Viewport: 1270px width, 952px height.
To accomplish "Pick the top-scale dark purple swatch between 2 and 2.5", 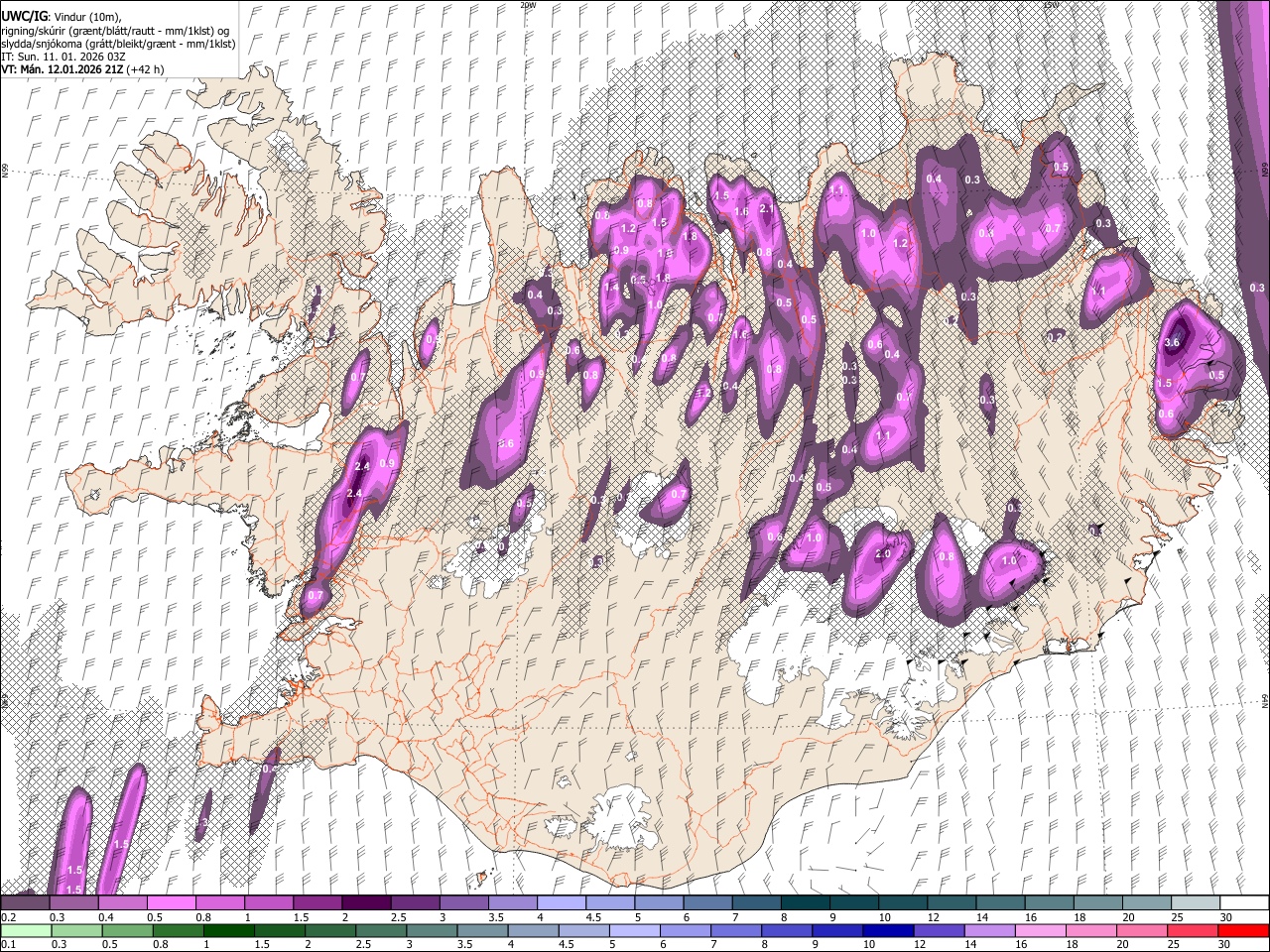I will click(366, 903).
